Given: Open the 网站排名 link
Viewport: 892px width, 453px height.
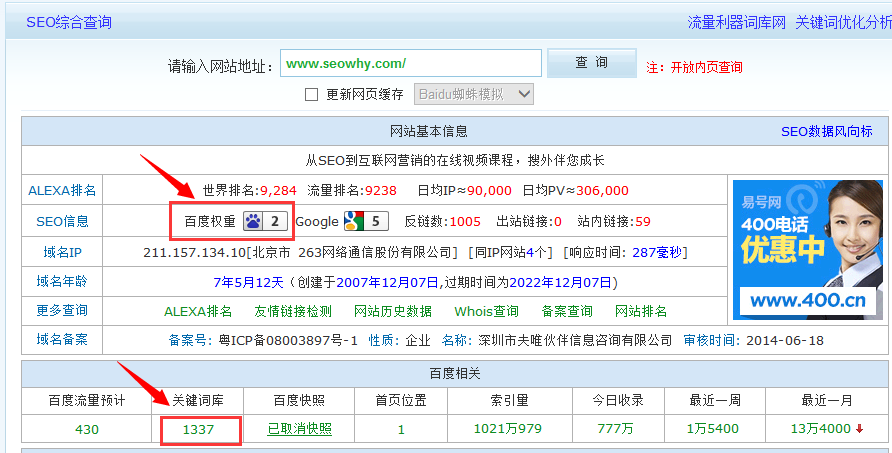Looking at the screenshot, I should (641, 311).
